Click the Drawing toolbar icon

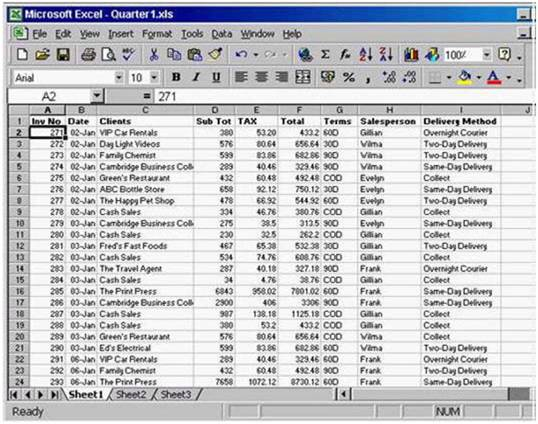tap(432, 55)
